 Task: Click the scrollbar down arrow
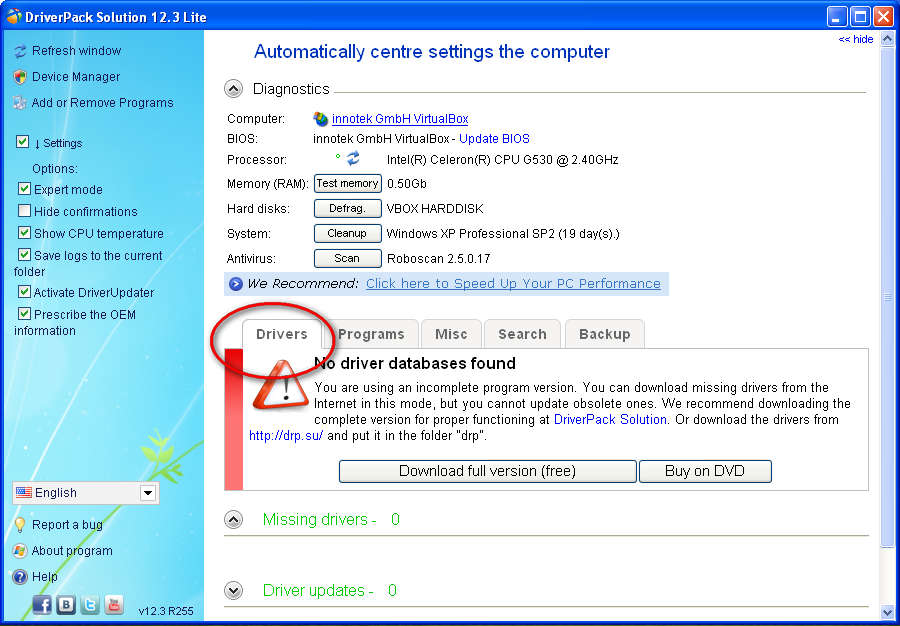(888, 612)
